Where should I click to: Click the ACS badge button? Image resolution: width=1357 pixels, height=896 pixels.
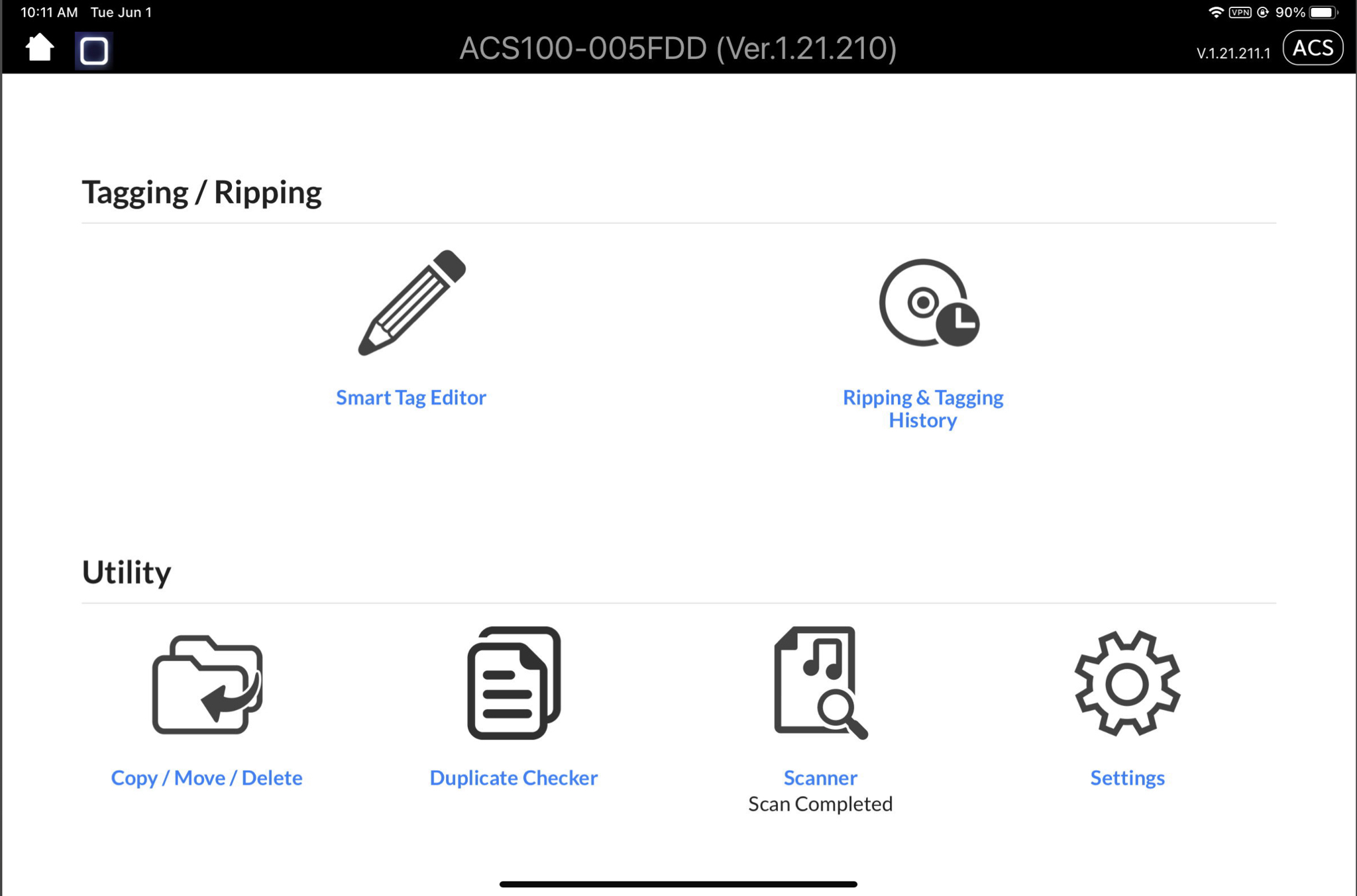tap(1314, 48)
